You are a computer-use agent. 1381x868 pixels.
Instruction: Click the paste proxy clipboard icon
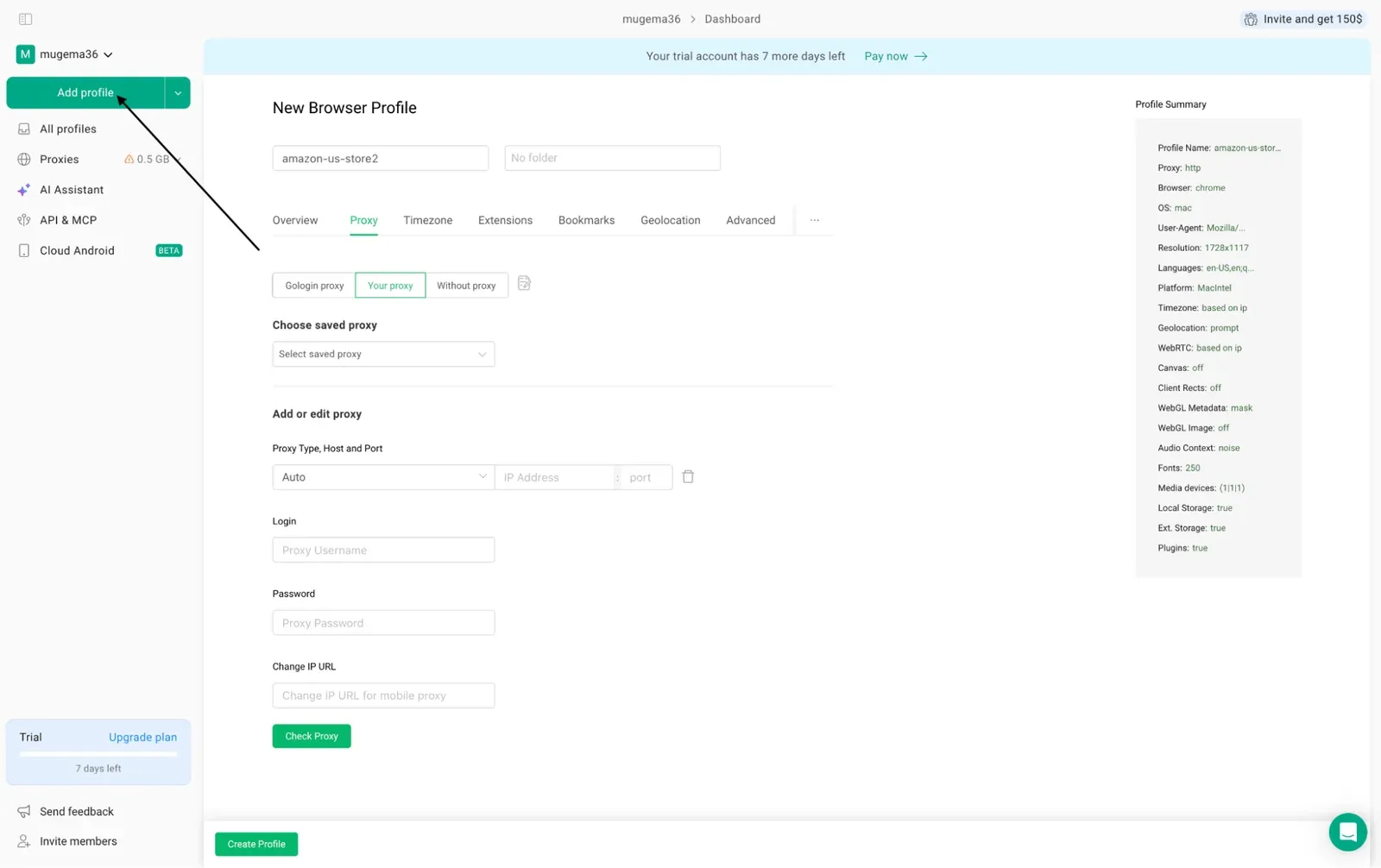524,283
